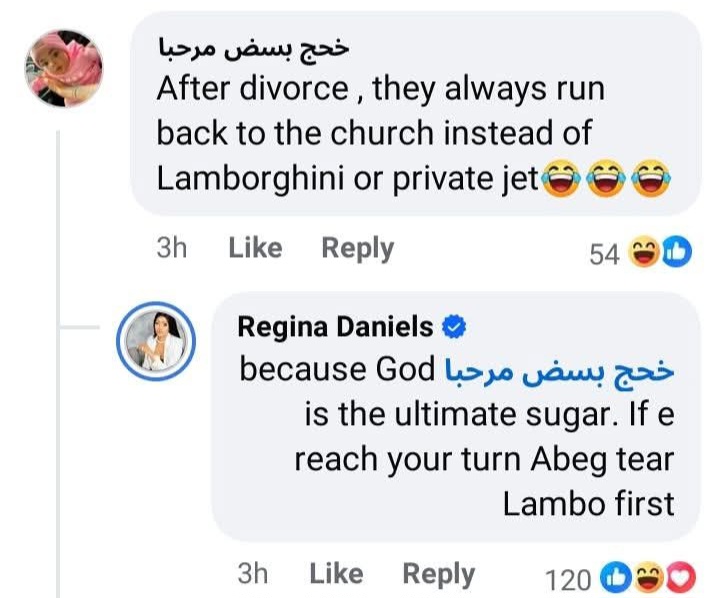This screenshot has height=598, width=720.
Task: Reply to Regina Daniels' comment
Action: coord(438,573)
